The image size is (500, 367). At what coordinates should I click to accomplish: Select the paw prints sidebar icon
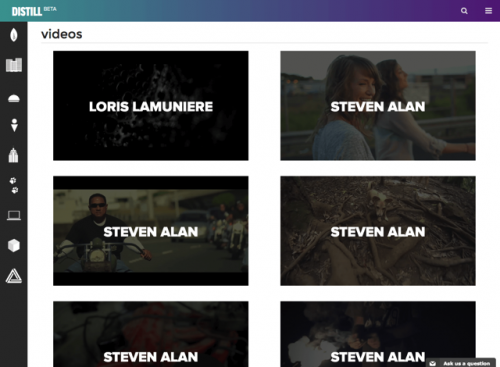[14, 185]
